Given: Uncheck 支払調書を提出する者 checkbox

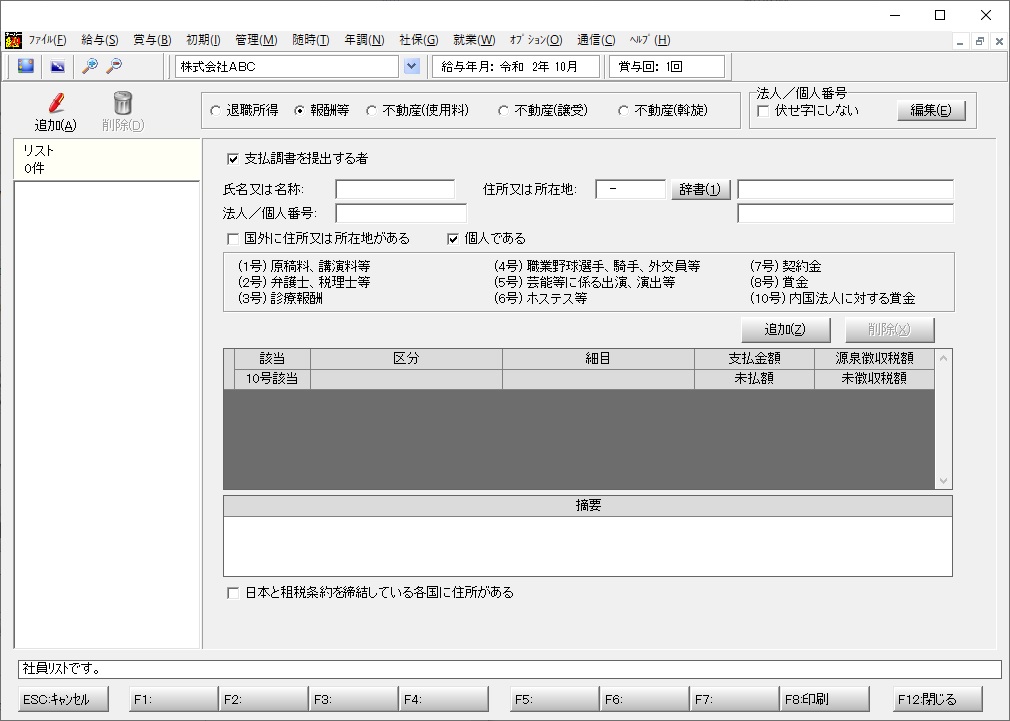Looking at the screenshot, I should click(233, 159).
